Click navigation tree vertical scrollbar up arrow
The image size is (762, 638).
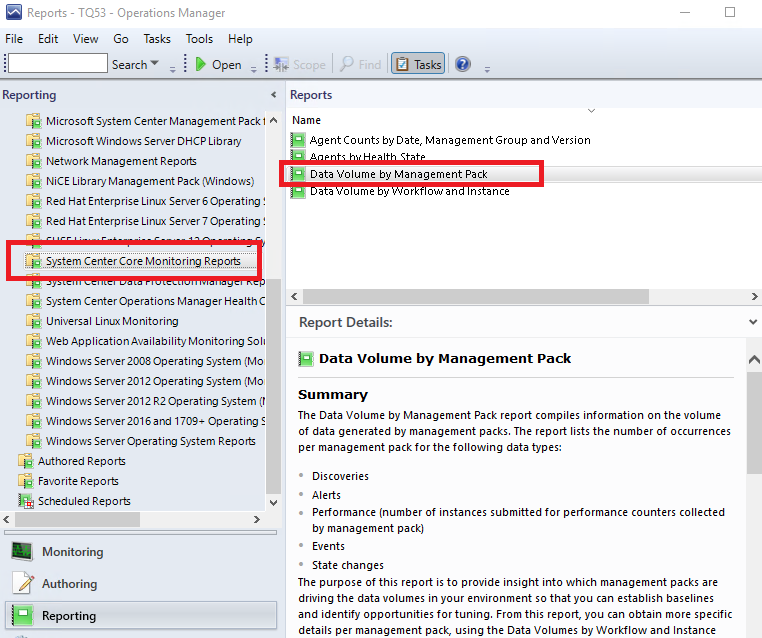coord(274,120)
